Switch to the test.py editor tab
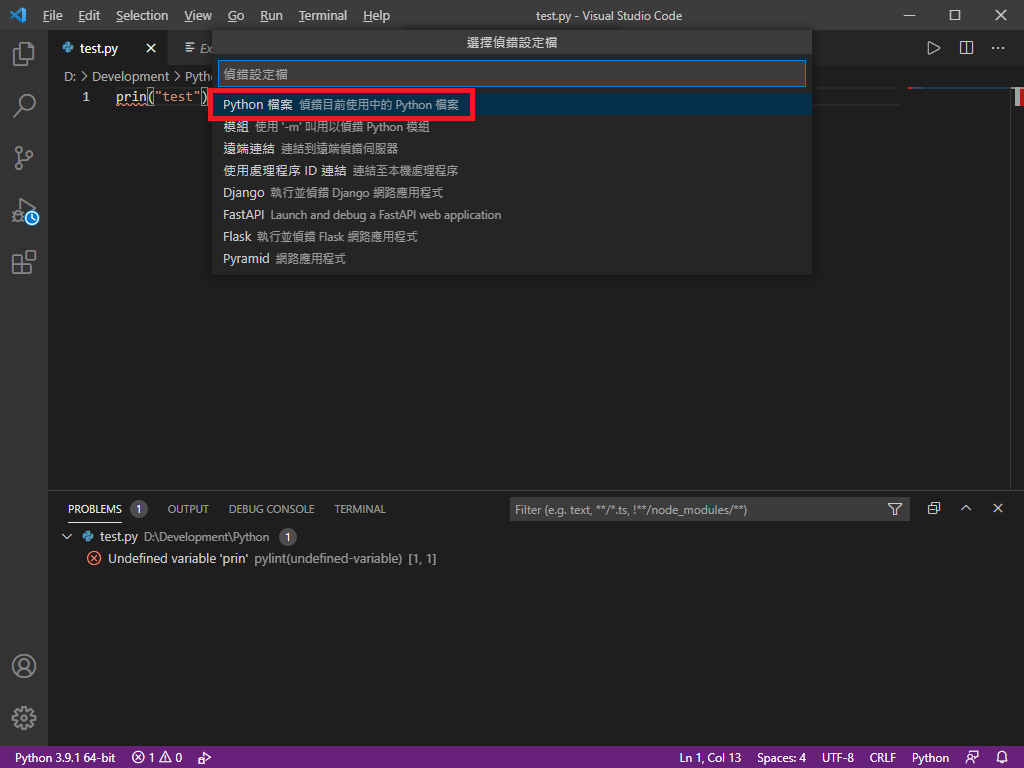Image resolution: width=1024 pixels, height=768 pixels. click(99, 48)
